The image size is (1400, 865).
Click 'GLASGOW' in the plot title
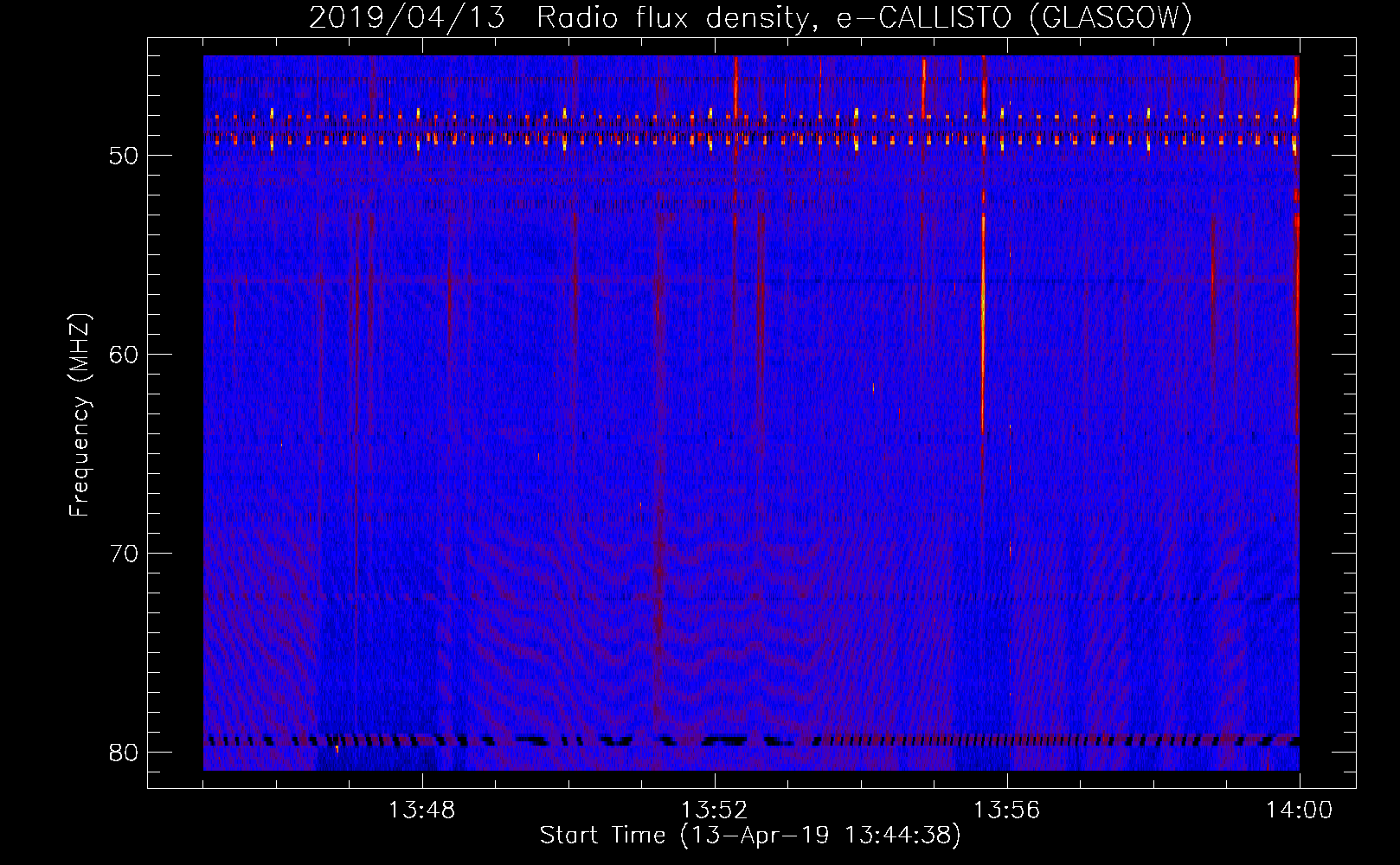point(1110,18)
